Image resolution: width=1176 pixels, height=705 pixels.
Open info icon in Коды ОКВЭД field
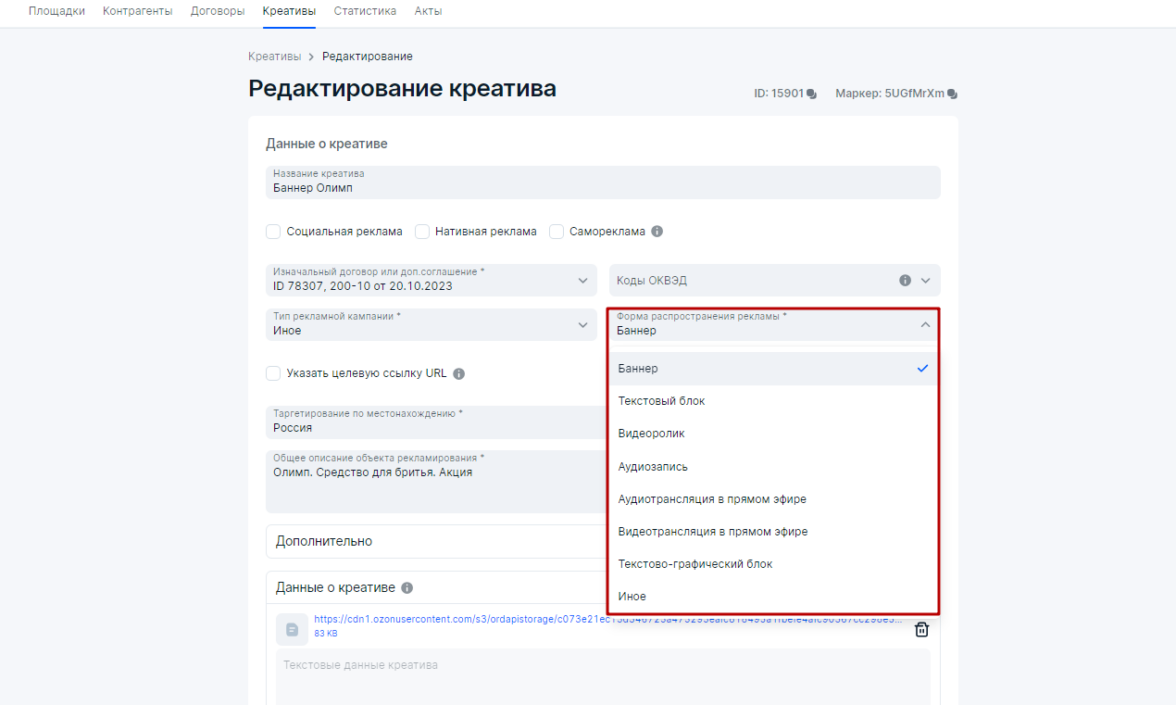pos(905,280)
